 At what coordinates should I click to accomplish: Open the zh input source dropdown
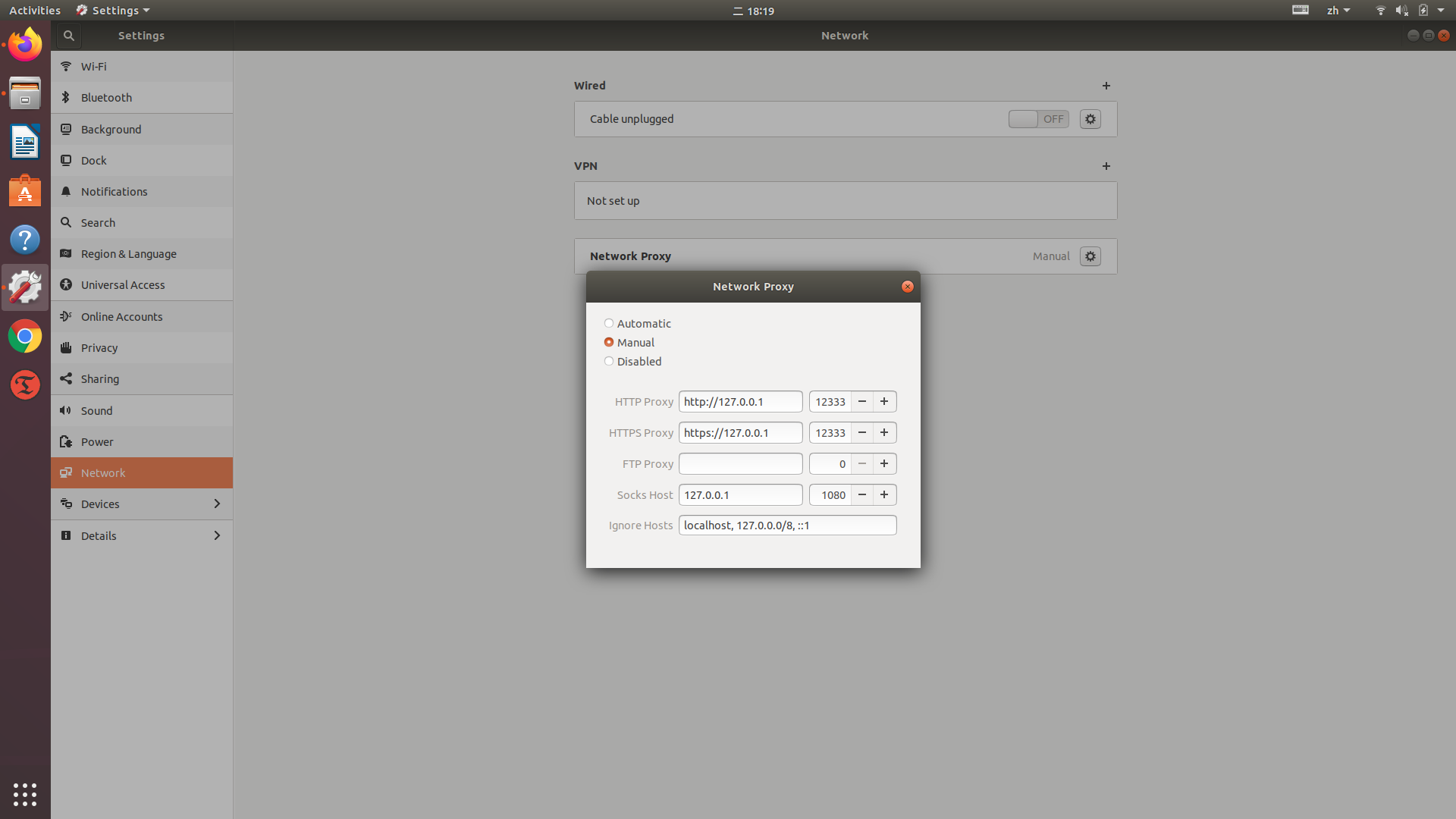(1338, 11)
